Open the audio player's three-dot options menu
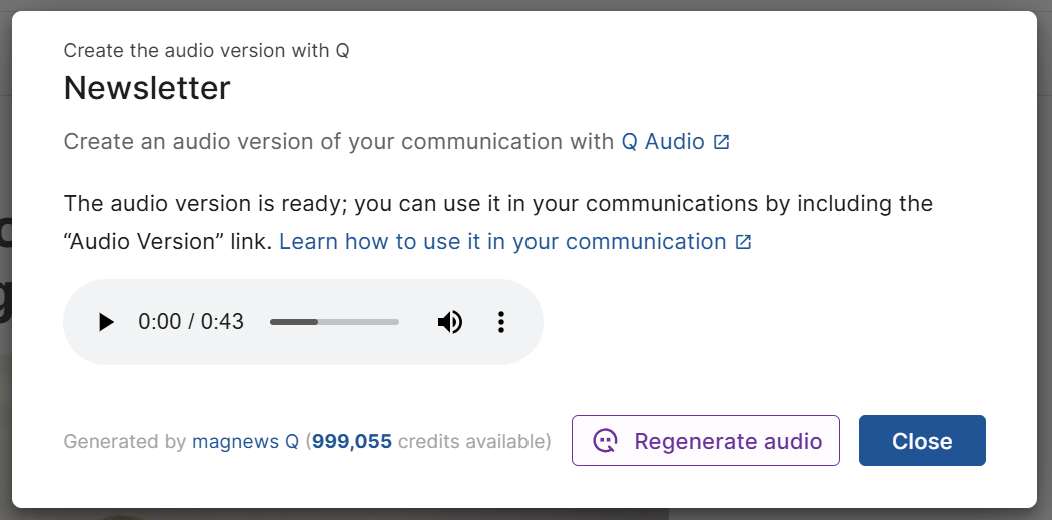This screenshot has width=1052, height=520. (x=501, y=322)
